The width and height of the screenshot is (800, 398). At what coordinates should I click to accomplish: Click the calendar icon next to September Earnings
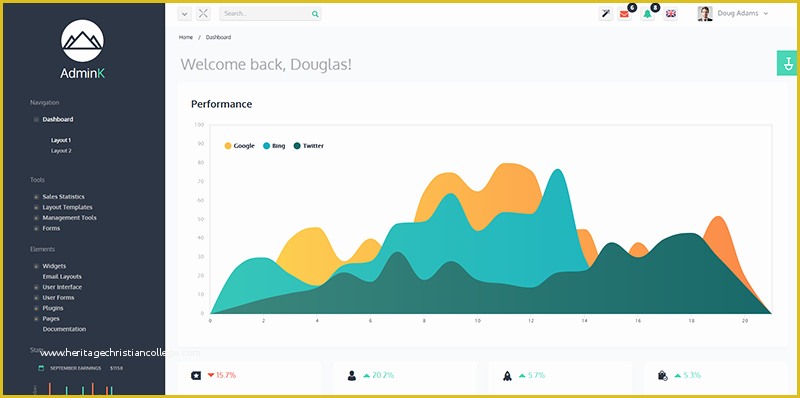click(x=41, y=368)
